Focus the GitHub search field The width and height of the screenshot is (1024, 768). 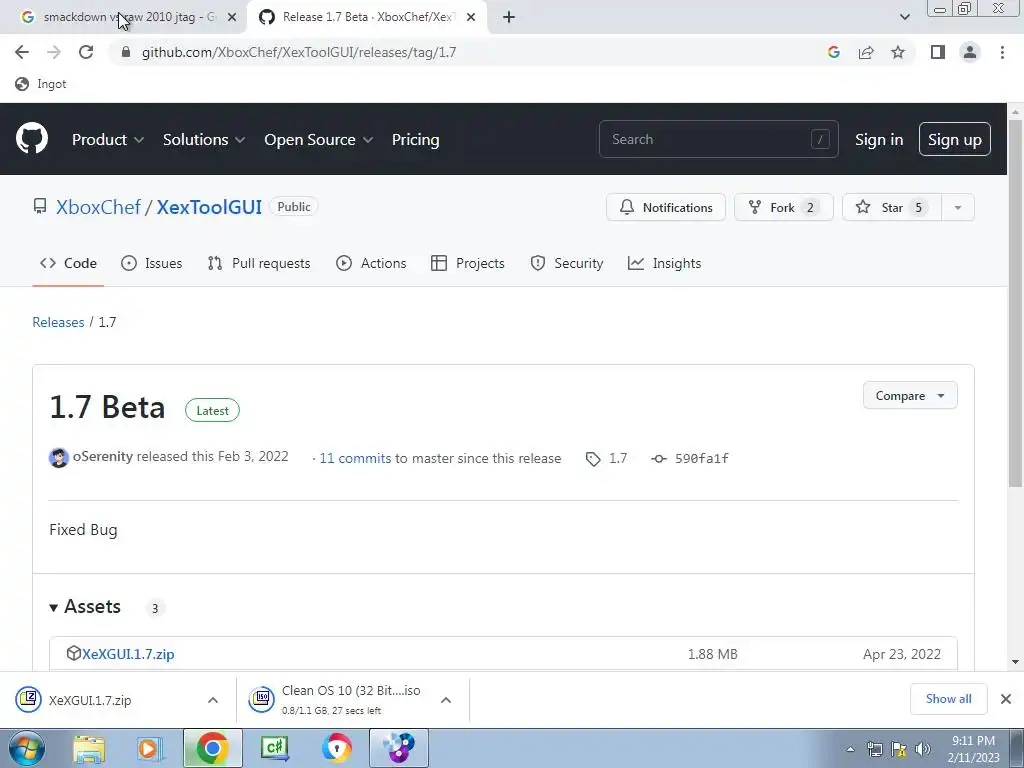pyautogui.click(x=718, y=139)
